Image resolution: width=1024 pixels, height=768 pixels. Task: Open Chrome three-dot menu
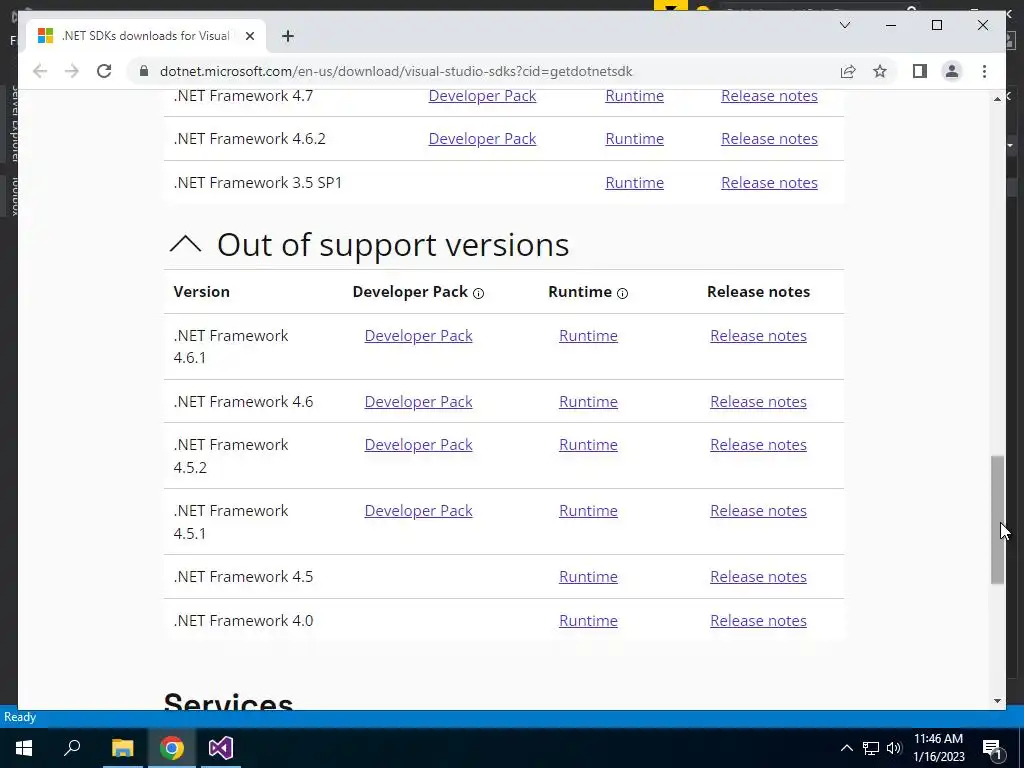click(x=984, y=71)
